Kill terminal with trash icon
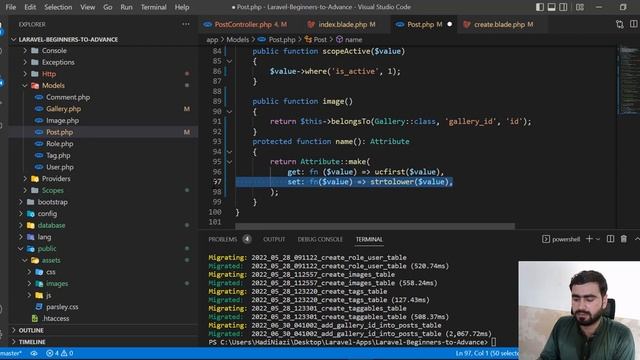640x360 pixels. 624,239
